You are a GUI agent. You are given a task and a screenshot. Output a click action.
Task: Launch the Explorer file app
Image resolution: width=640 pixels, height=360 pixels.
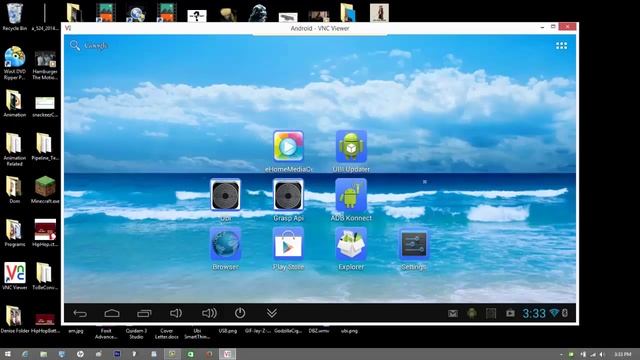351,244
